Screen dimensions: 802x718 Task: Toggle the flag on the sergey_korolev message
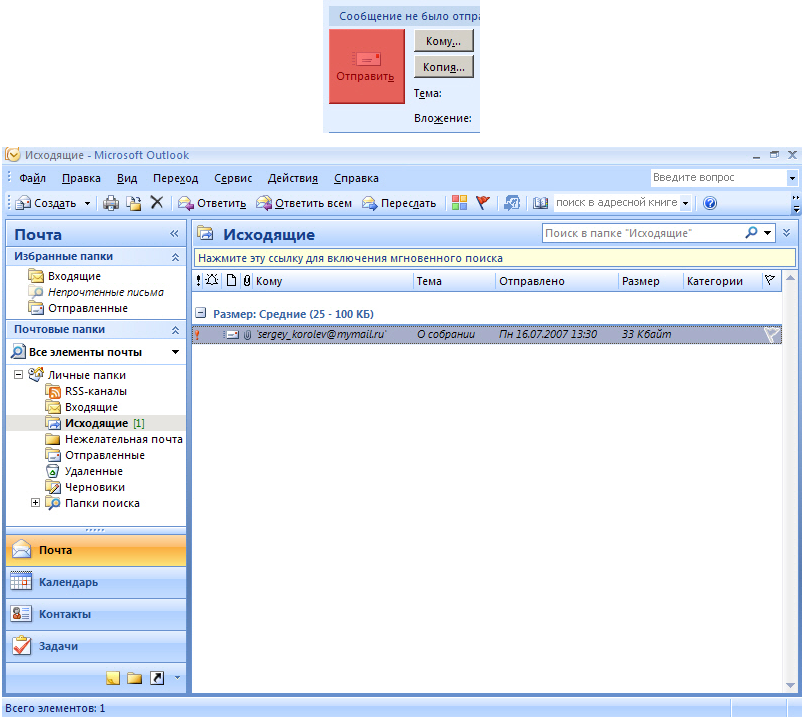pyautogui.click(x=771, y=334)
